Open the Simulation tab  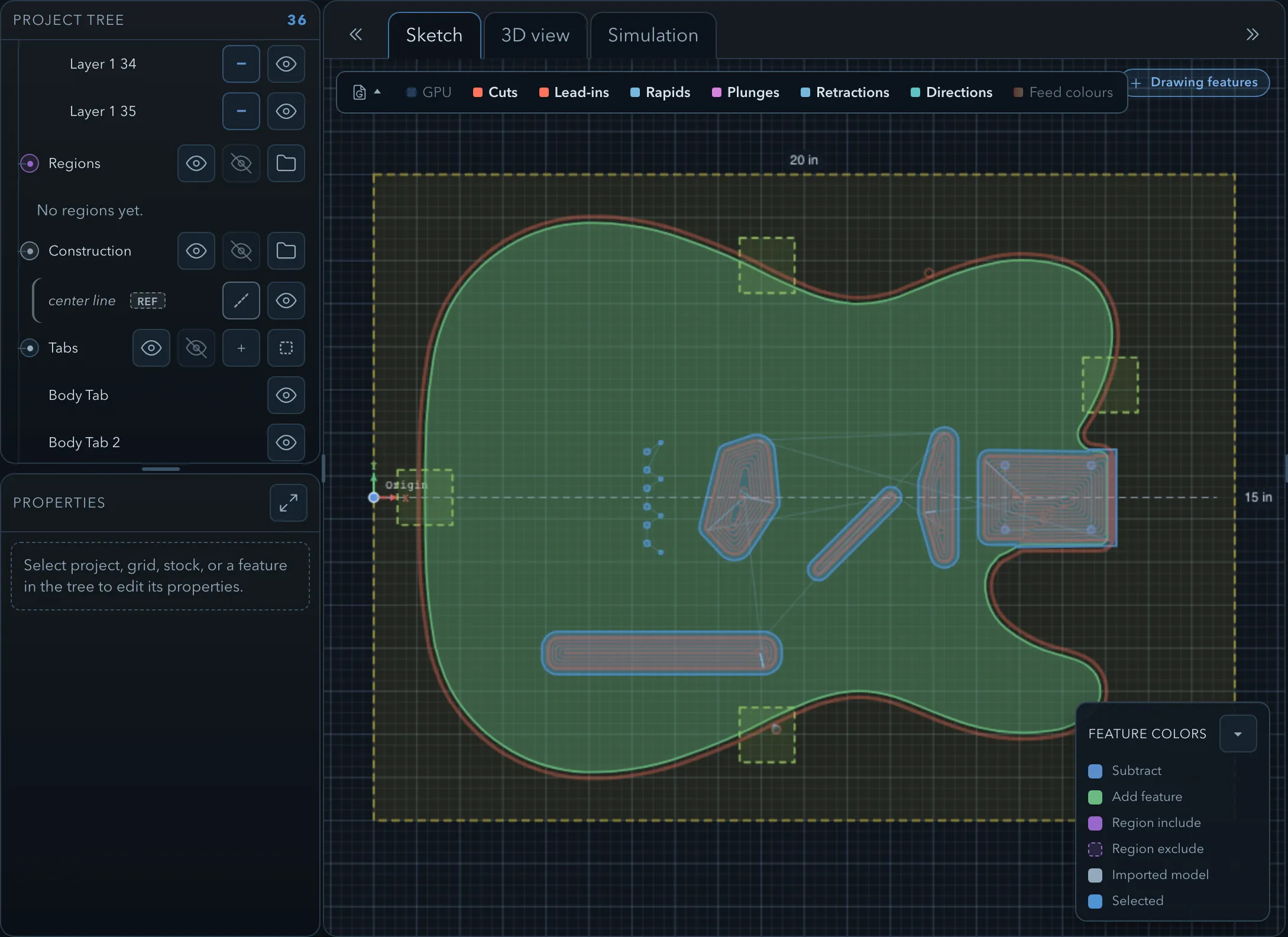pos(653,35)
